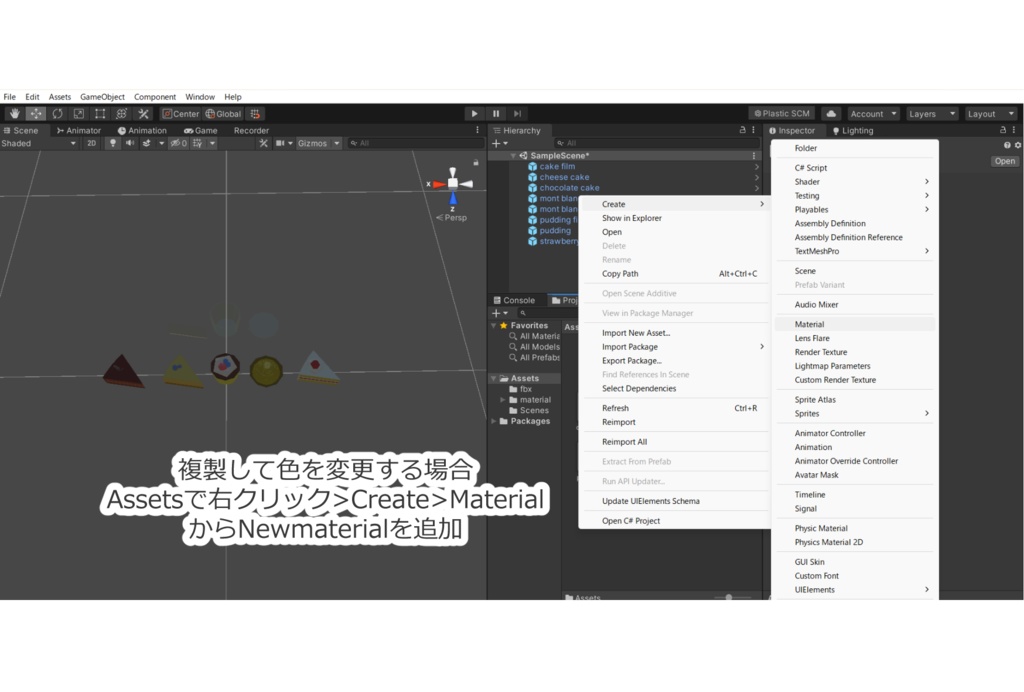Click the Open button in Inspector

tap(1004, 161)
